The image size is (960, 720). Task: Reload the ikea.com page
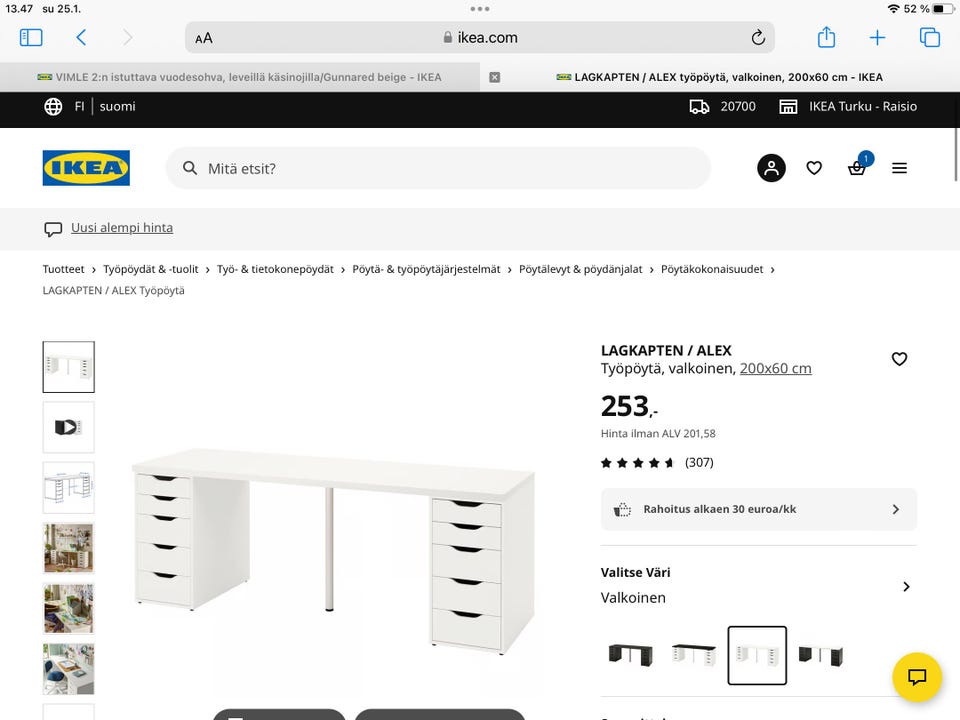(758, 37)
